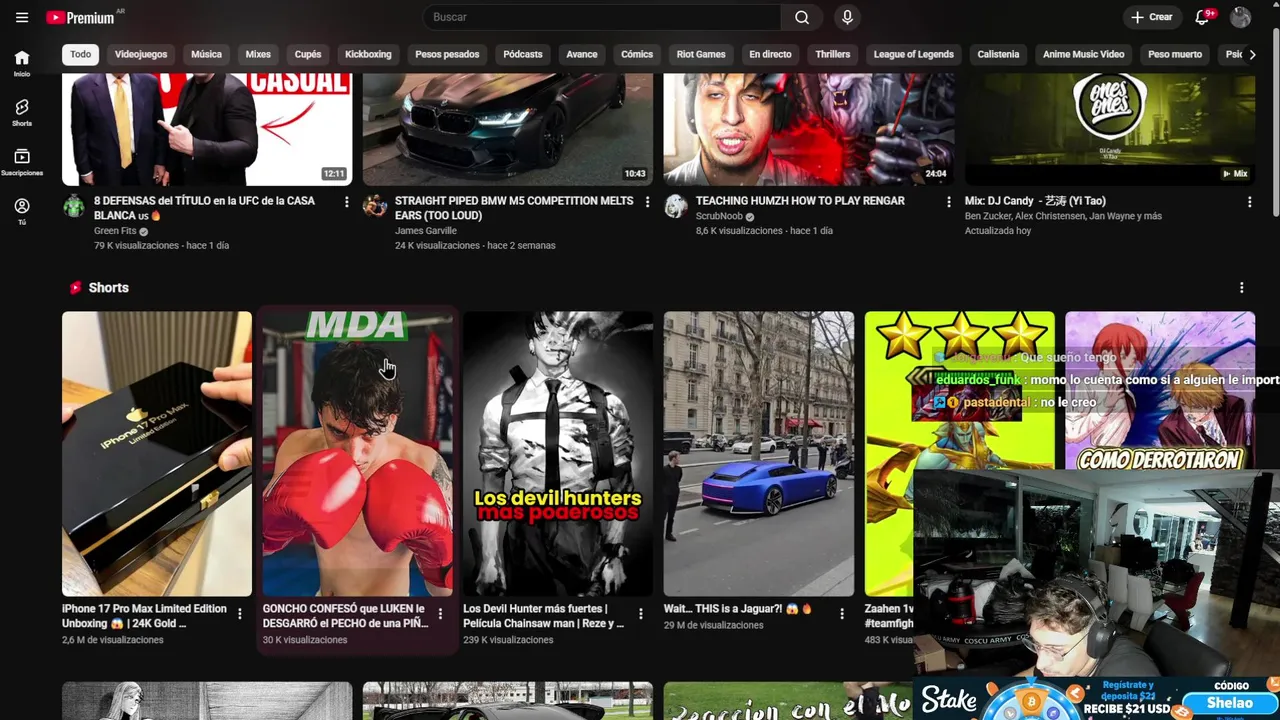The image size is (1280, 720).
Task: Open options for iPhone 17 short
Action: click(x=240, y=614)
